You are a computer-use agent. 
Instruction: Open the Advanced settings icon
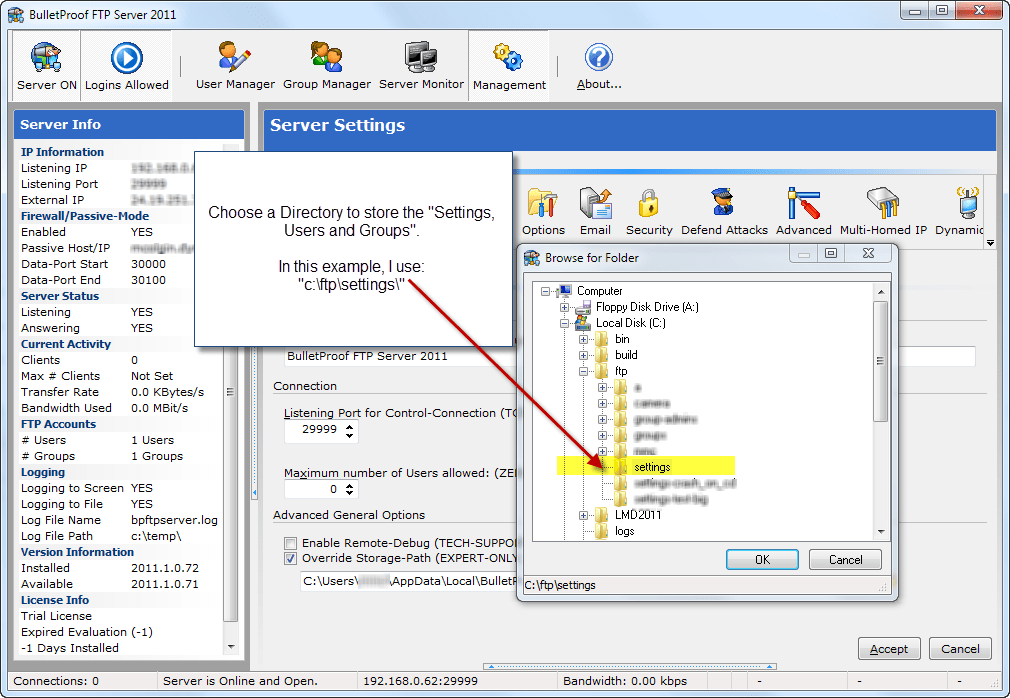[x=803, y=211]
